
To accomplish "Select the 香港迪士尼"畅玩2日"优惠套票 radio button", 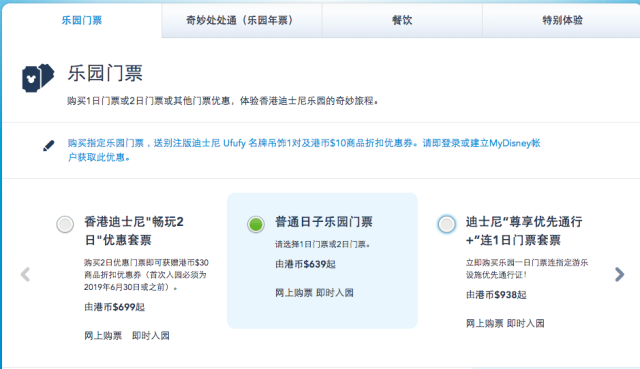I will click(x=65, y=224).
